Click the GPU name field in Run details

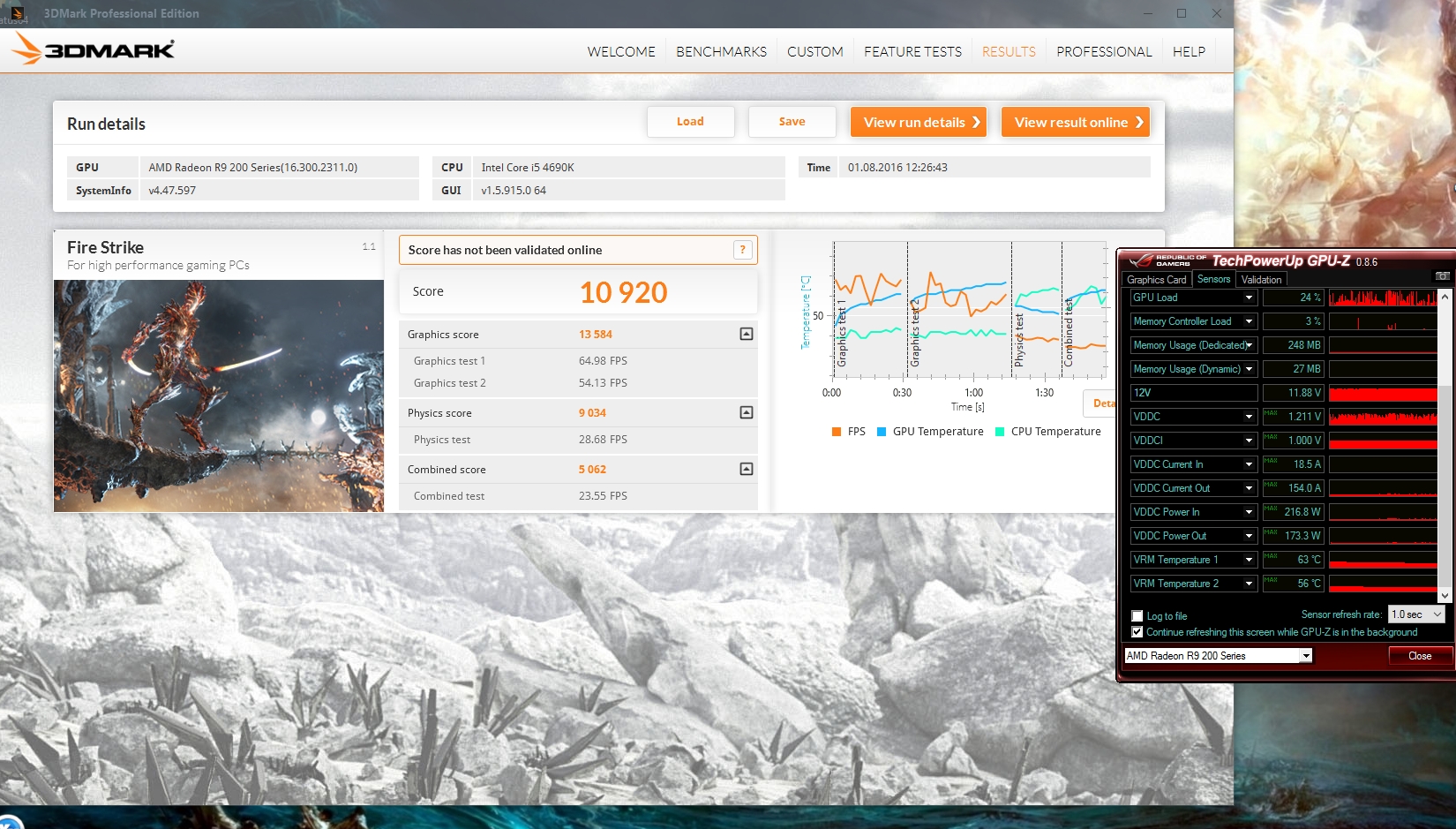[x=279, y=167]
